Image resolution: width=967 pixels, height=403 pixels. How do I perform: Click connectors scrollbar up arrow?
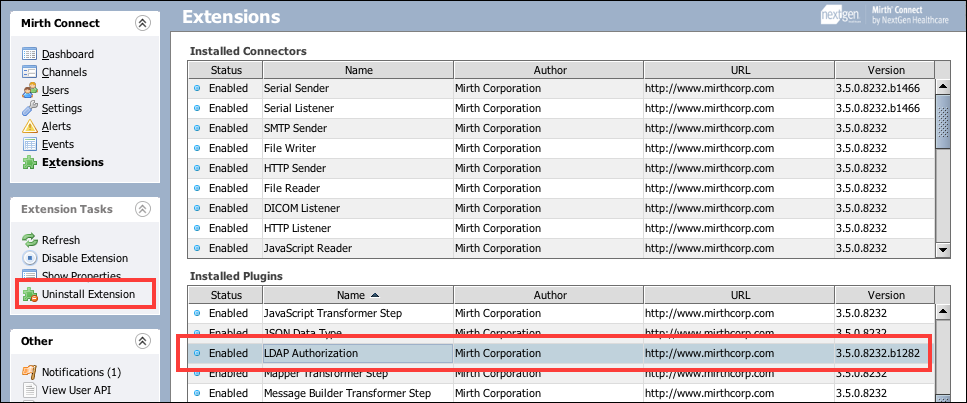coord(943,86)
